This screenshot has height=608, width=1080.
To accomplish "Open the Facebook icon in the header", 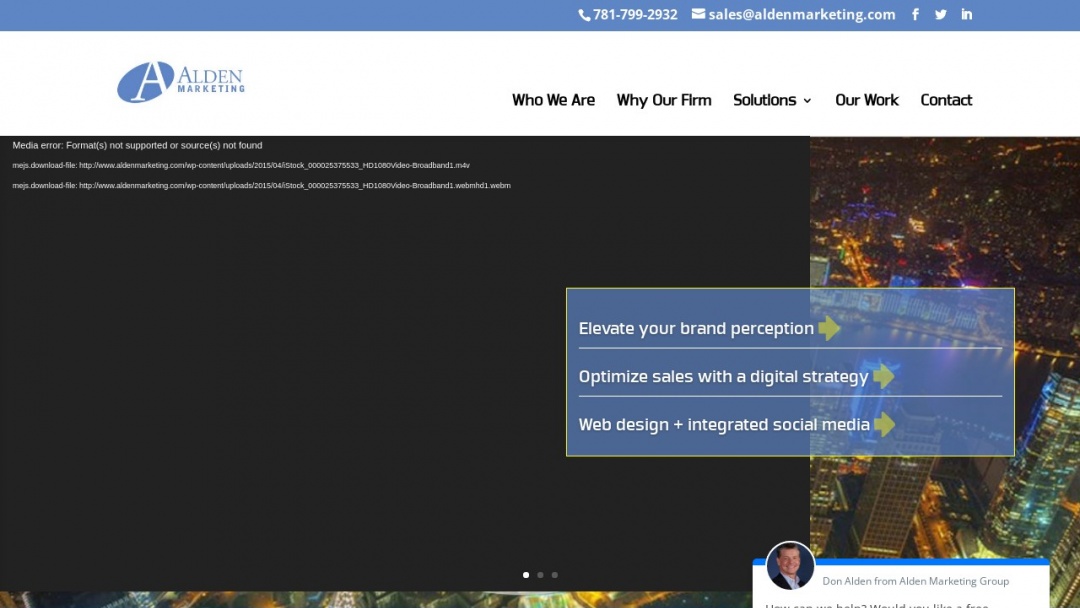I will [915, 14].
